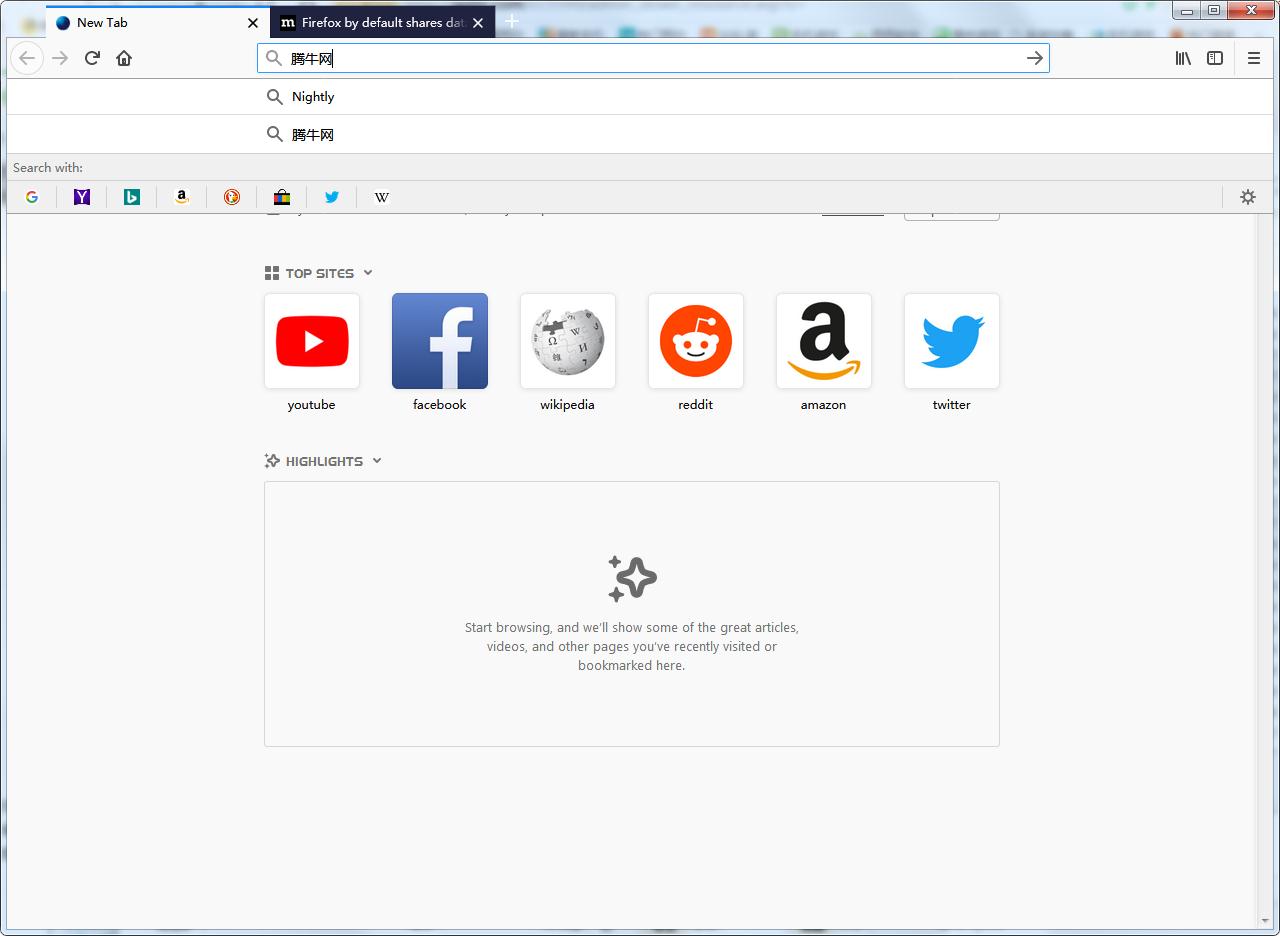
Task: Click the page's vertical scrollbar down arrow
Action: click(x=1265, y=921)
